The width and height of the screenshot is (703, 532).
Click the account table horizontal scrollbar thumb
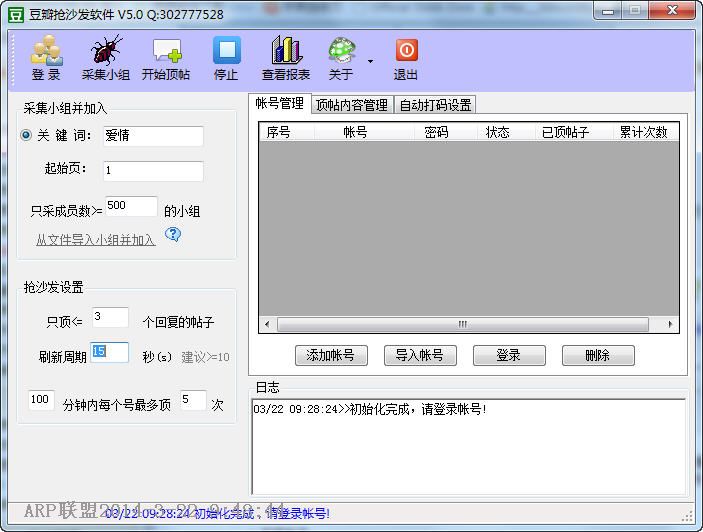pos(463,324)
